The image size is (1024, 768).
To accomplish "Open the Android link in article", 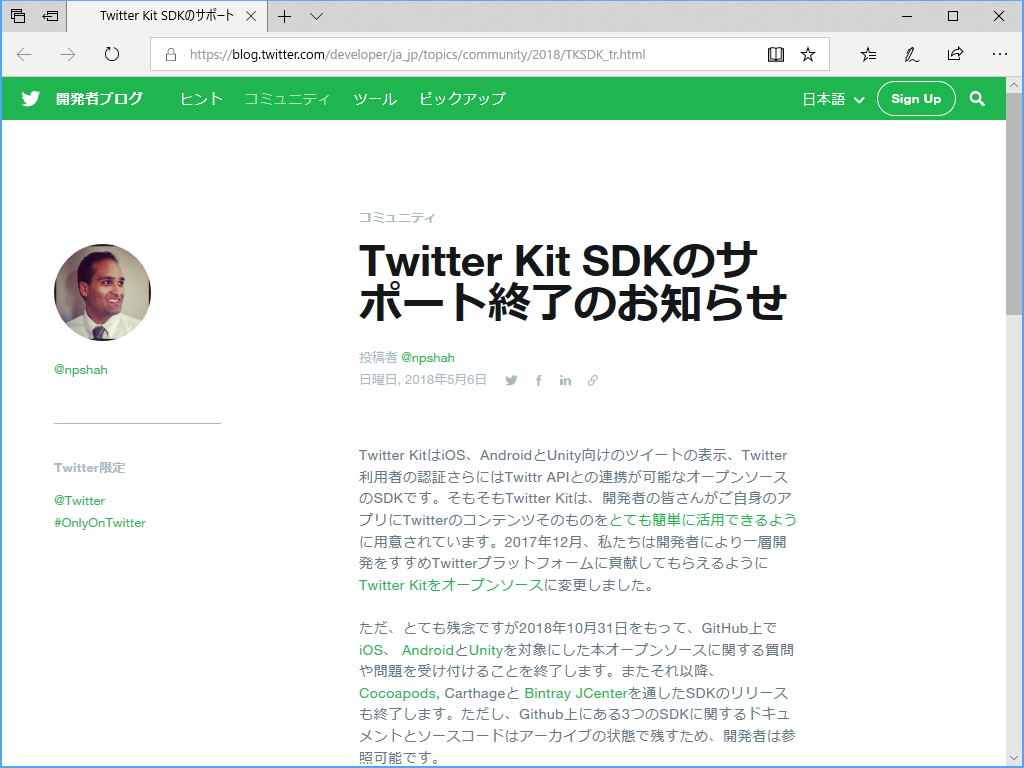I will click(427, 650).
